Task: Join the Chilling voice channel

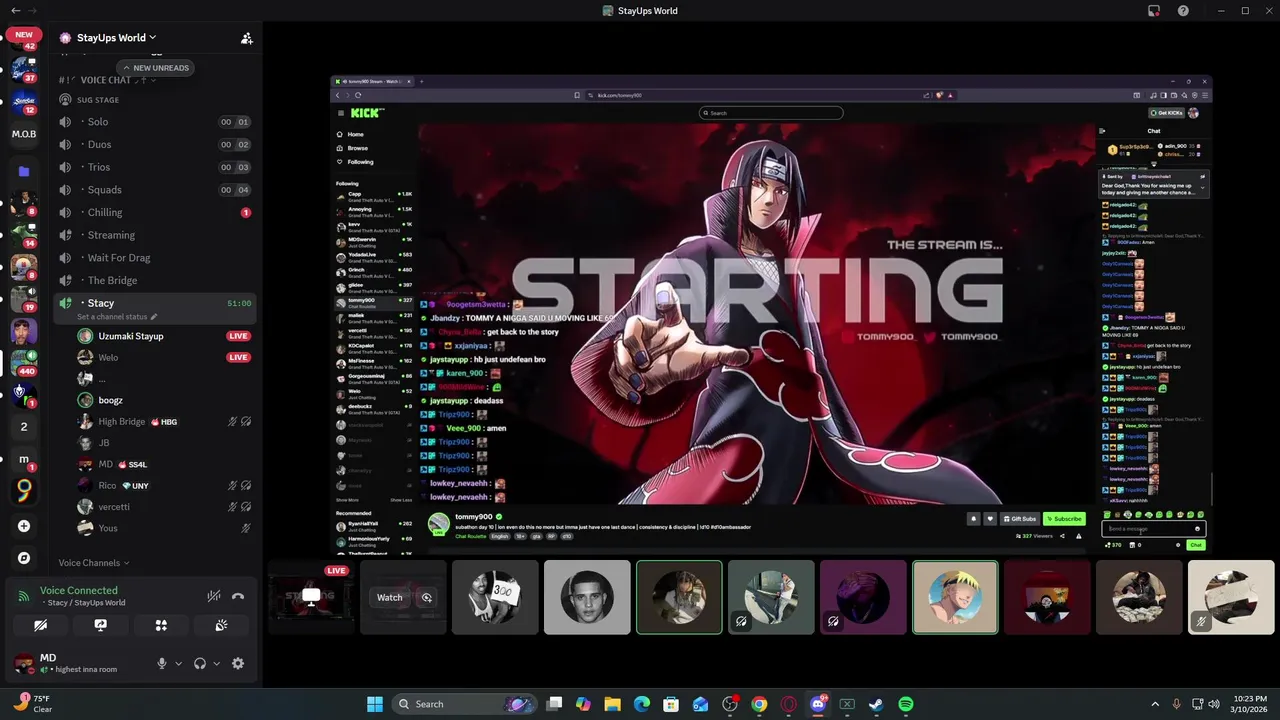Action: [155, 212]
